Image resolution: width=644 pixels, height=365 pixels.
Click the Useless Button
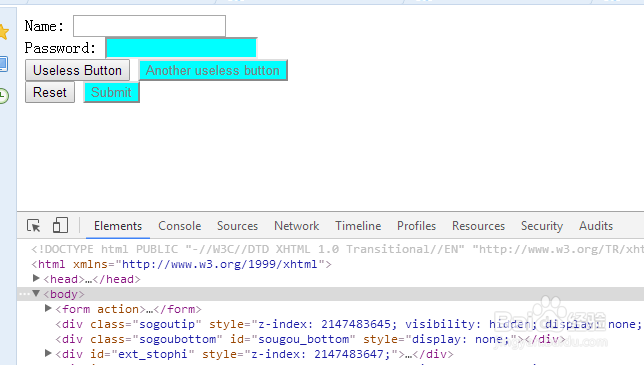tap(77, 70)
